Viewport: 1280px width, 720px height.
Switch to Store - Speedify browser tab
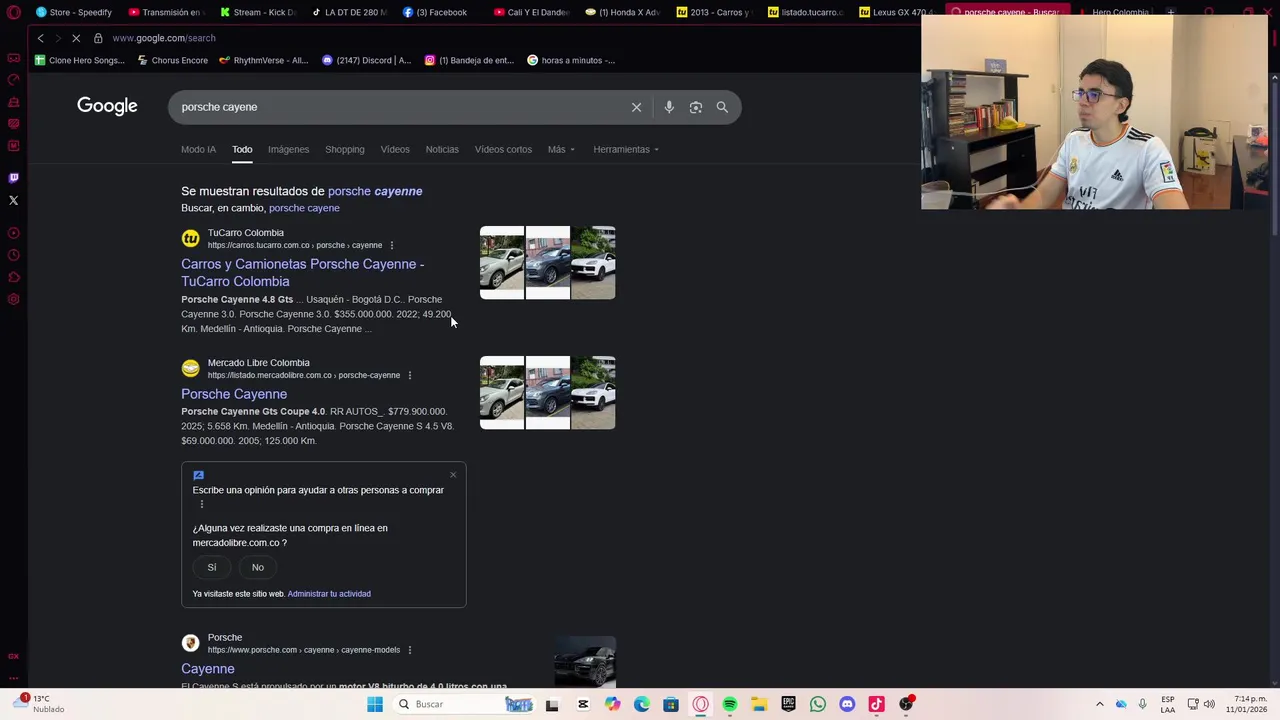click(x=75, y=12)
